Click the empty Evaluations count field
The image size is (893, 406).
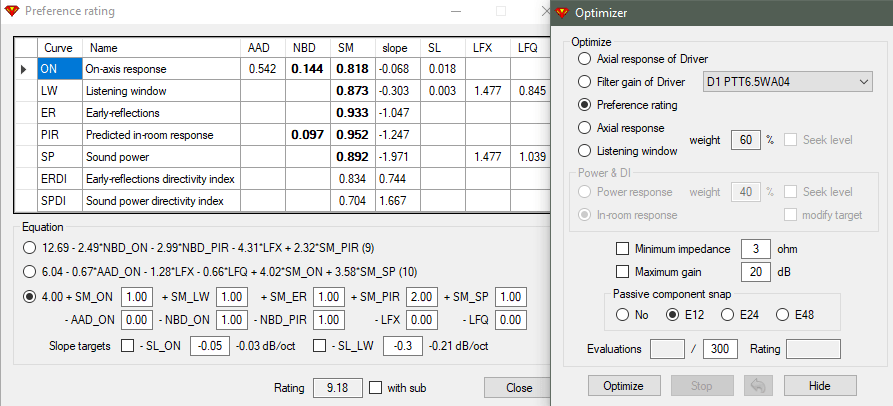667,349
